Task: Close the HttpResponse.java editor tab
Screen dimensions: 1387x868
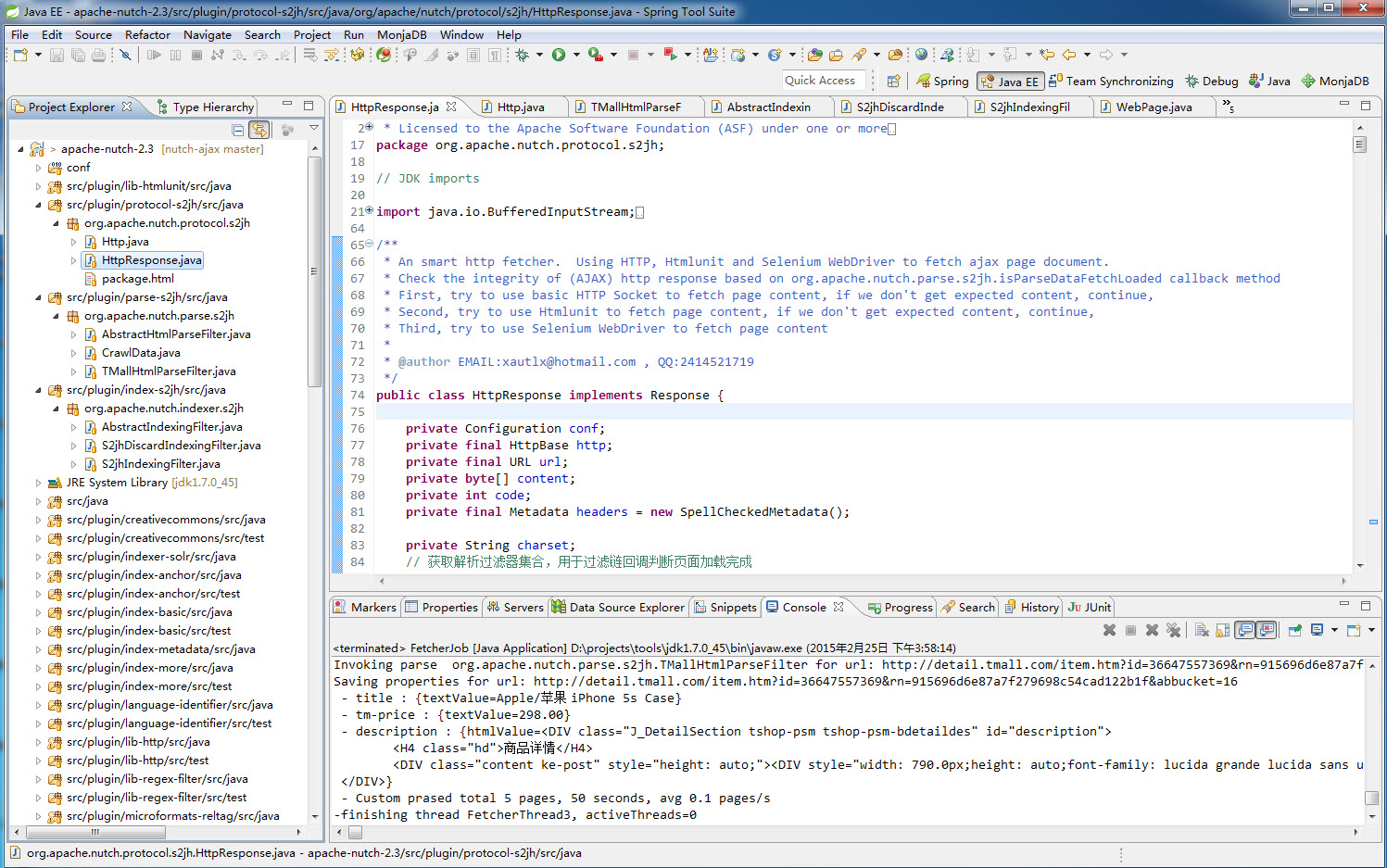Action: coord(451,107)
